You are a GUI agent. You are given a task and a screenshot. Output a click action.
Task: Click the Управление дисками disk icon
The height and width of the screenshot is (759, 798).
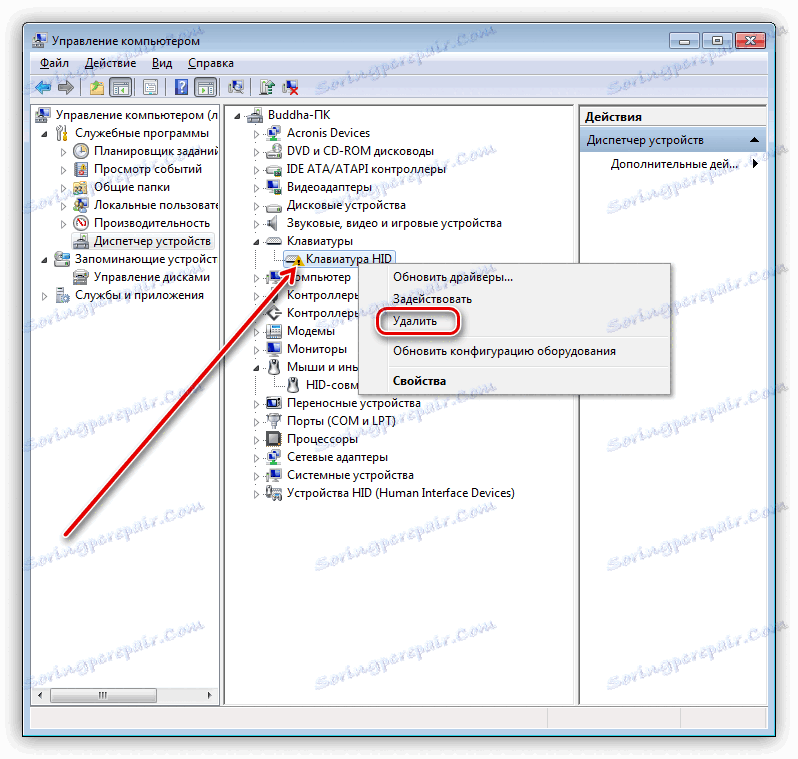point(80,277)
